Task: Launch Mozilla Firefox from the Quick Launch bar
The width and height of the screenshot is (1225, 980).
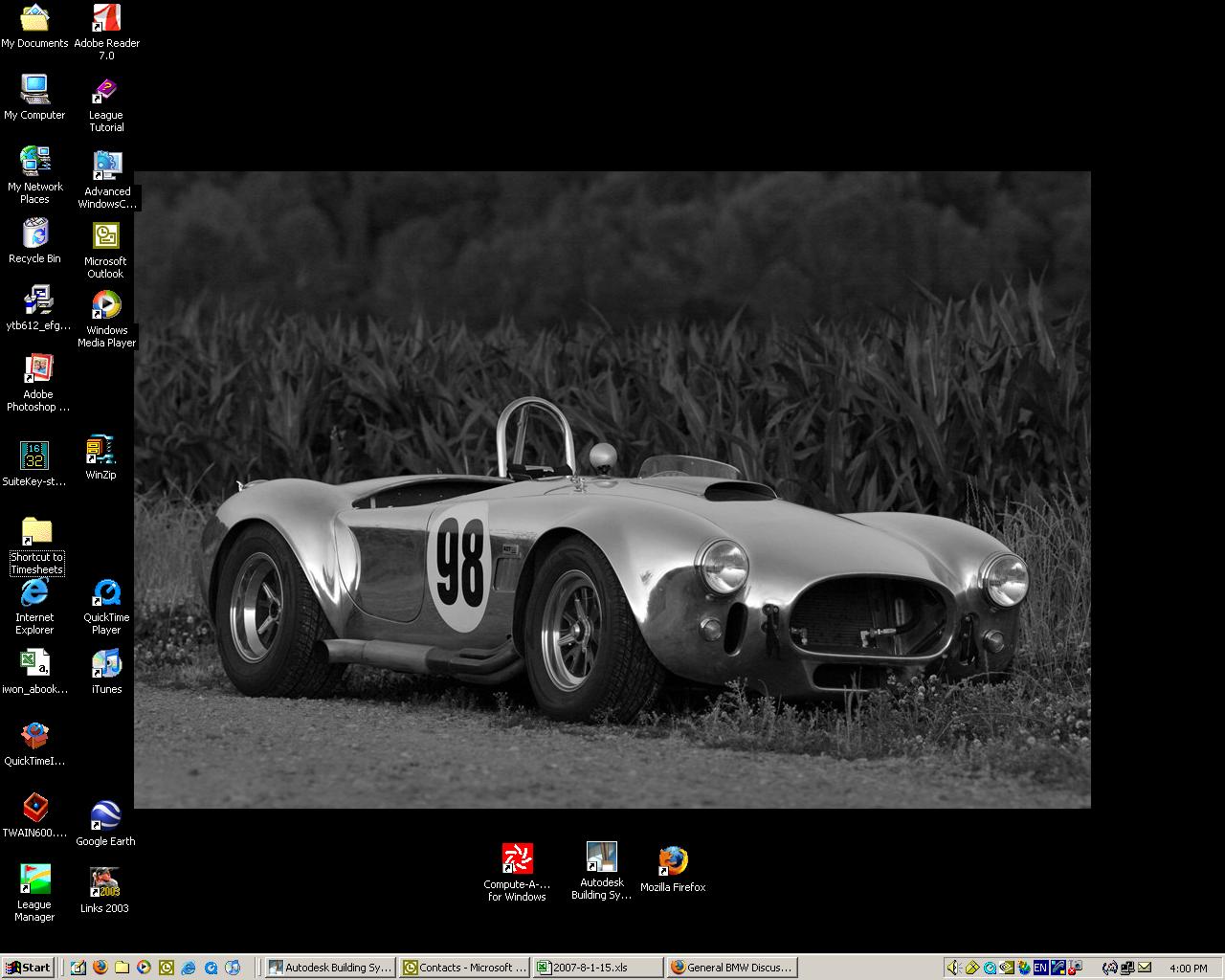Action: click(x=100, y=967)
